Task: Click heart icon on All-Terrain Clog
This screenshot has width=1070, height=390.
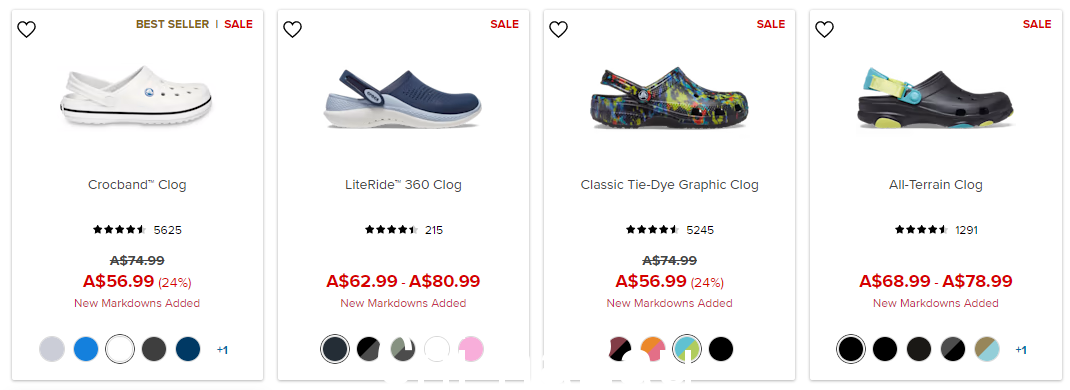Action: 825,29
